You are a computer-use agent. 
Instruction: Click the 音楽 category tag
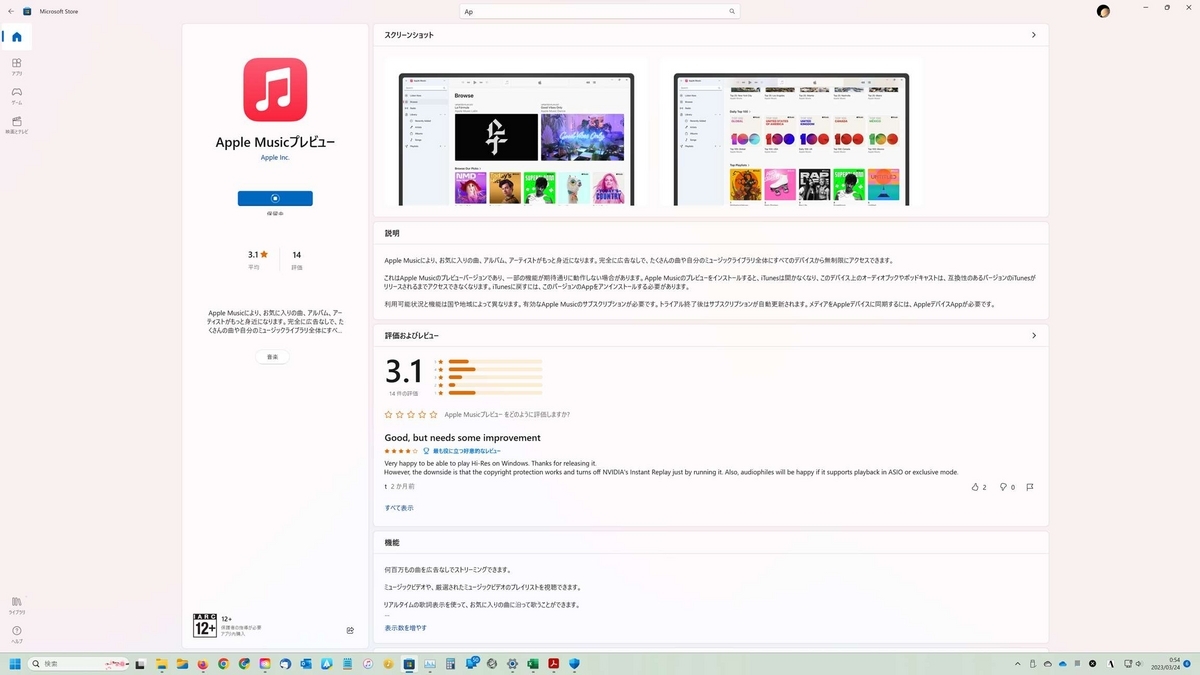point(272,357)
